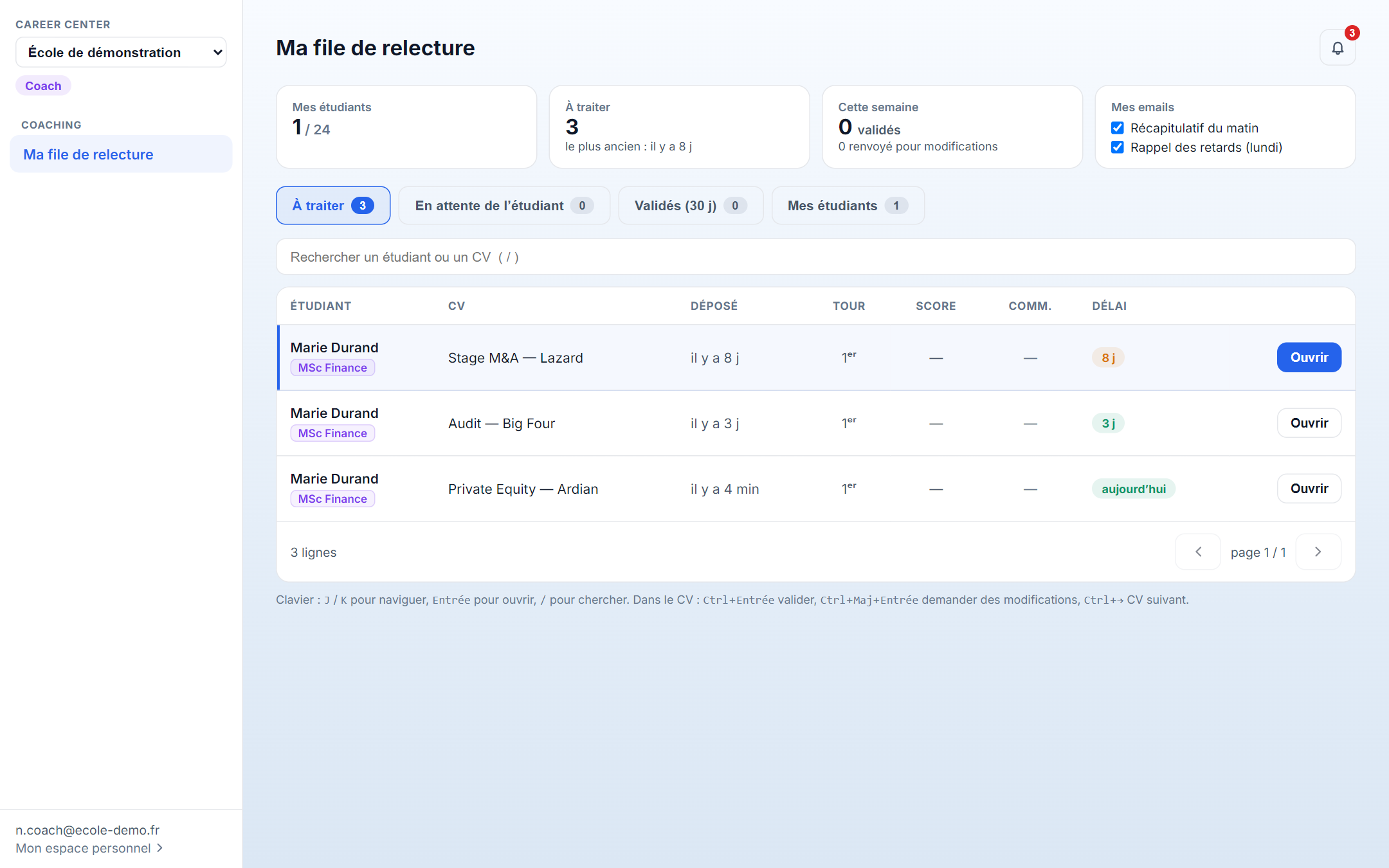The width and height of the screenshot is (1389, 868).
Task: Click the TOUR column header
Action: click(x=849, y=306)
